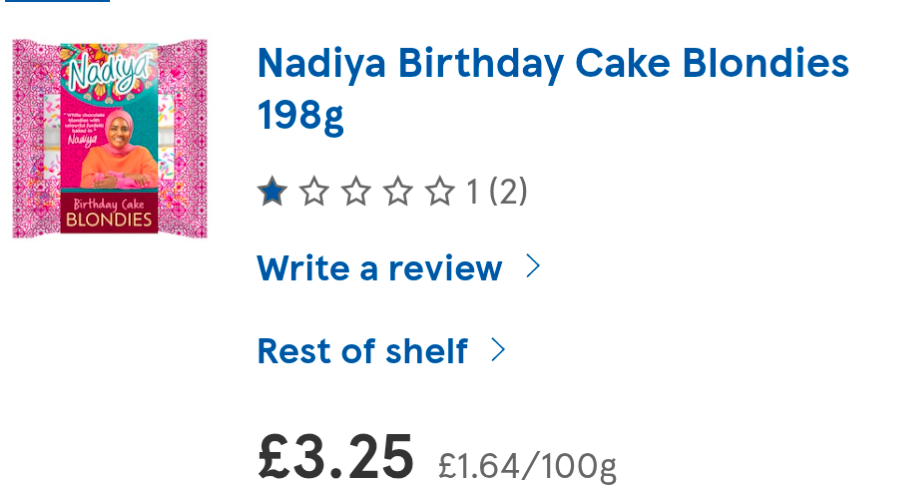Image resolution: width=922 pixels, height=496 pixels.
Task: Click the fourth empty rating star
Action: pos(398,191)
